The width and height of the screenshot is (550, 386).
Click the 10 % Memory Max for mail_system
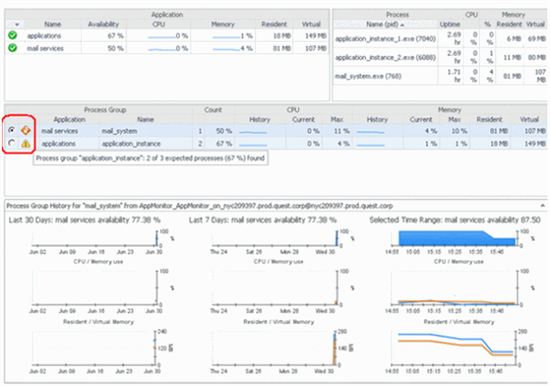pyautogui.click(x=459, y=131)
